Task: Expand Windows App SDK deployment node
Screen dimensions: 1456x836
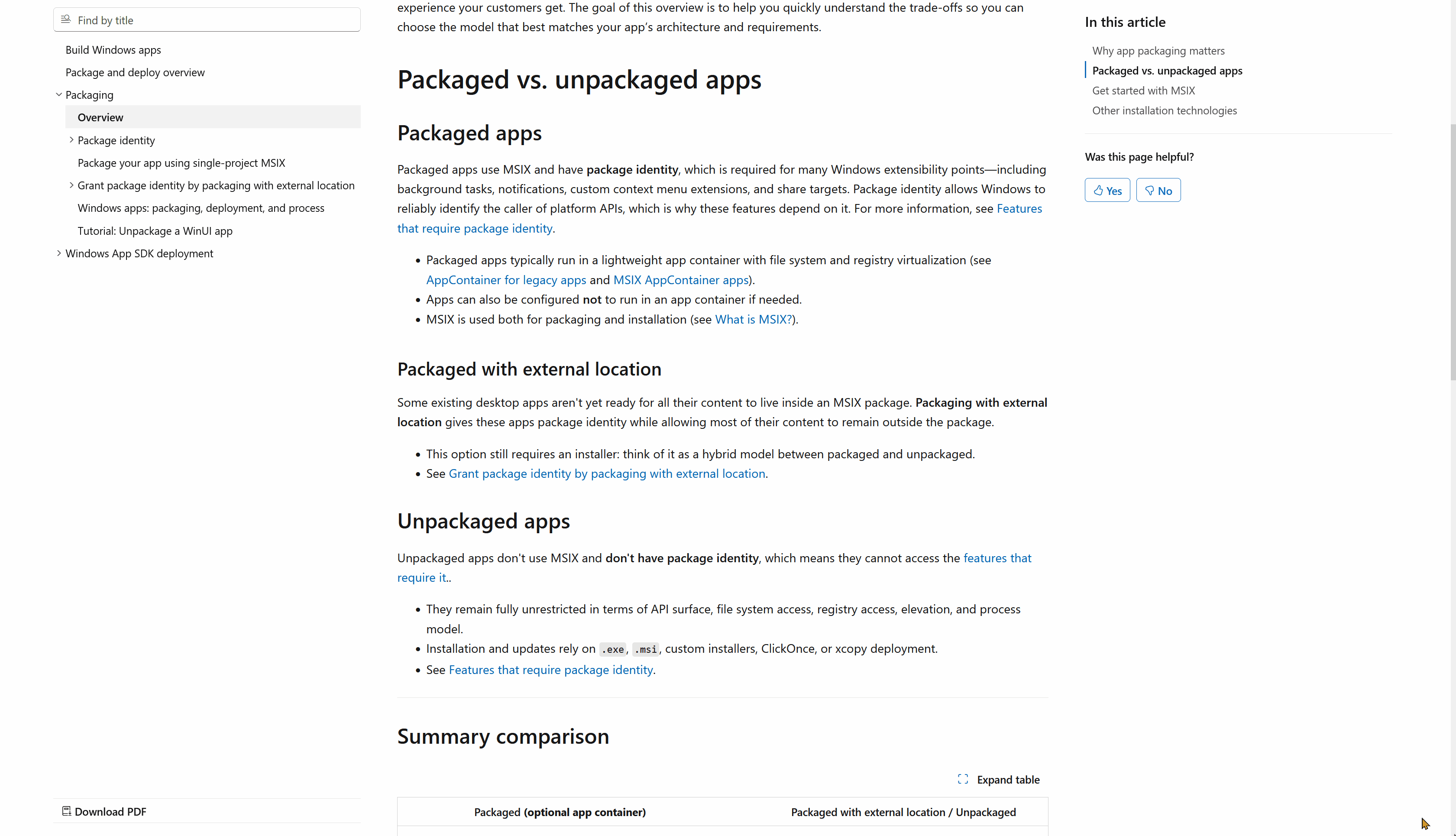Action: pos(58,253)
